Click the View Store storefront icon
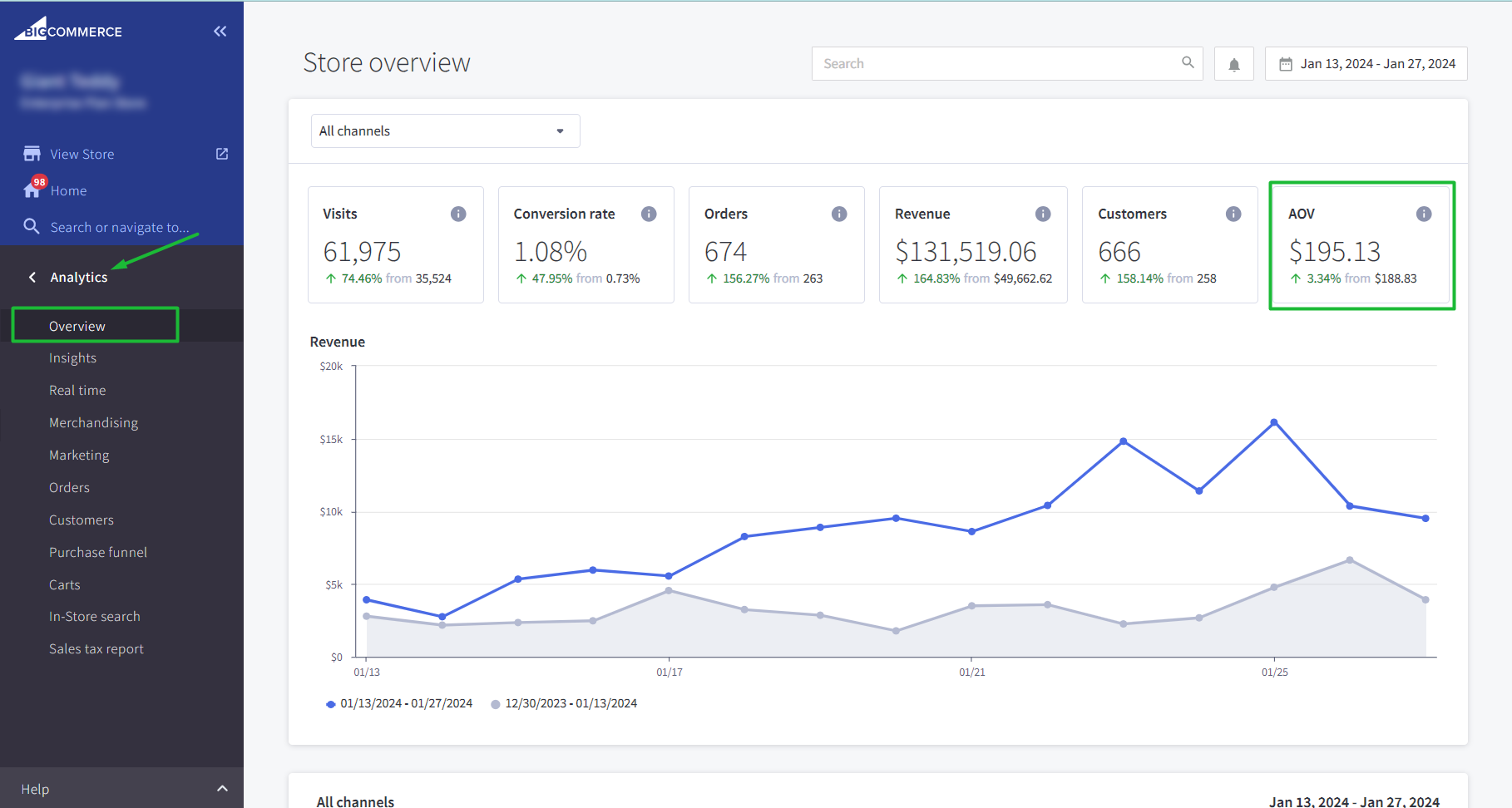This screenshot has height=808, width=1512. (32, 154)
